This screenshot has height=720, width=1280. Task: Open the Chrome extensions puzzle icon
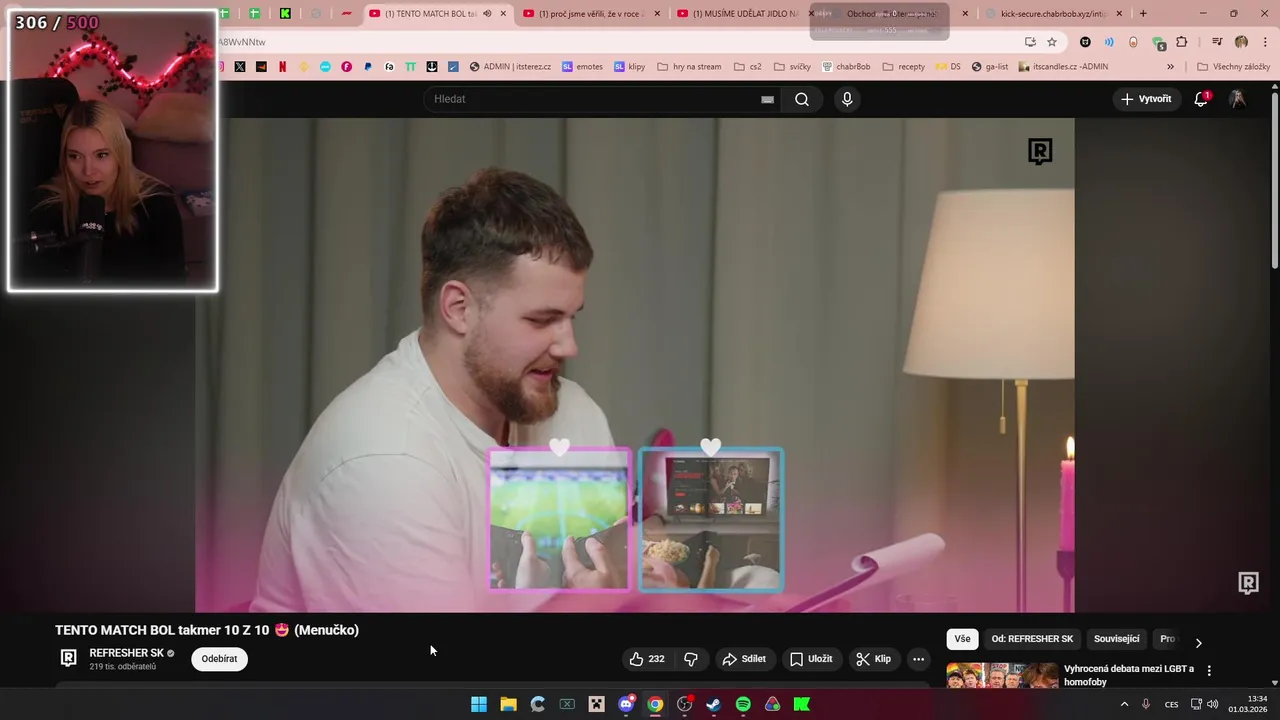pyautogui.click(x=1181, y=42)
